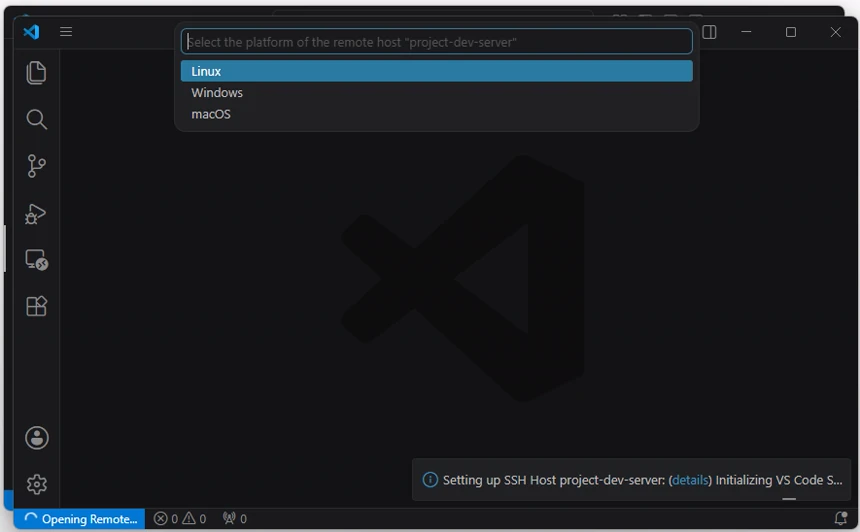Select macOS as the remote platform

pyautogui.click(x=437, y=114)
